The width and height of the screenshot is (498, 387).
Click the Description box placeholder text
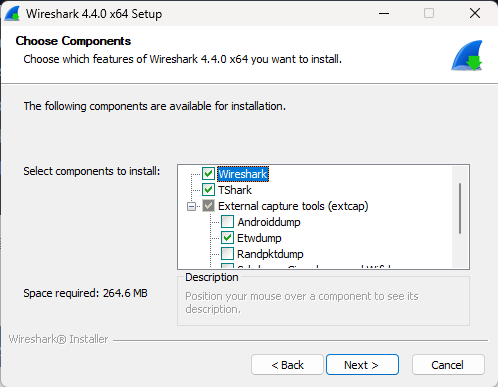click(x=302, y=303)
